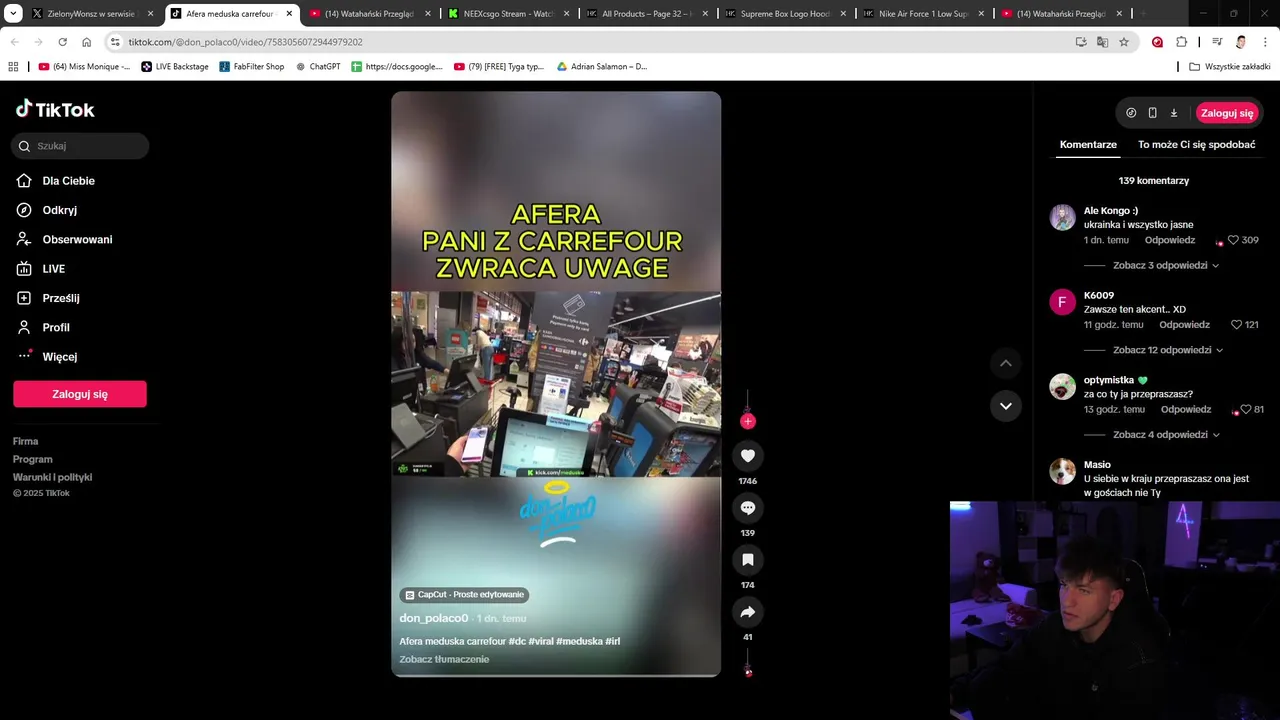Click the TikTok logo

click(x=55, y=109)
